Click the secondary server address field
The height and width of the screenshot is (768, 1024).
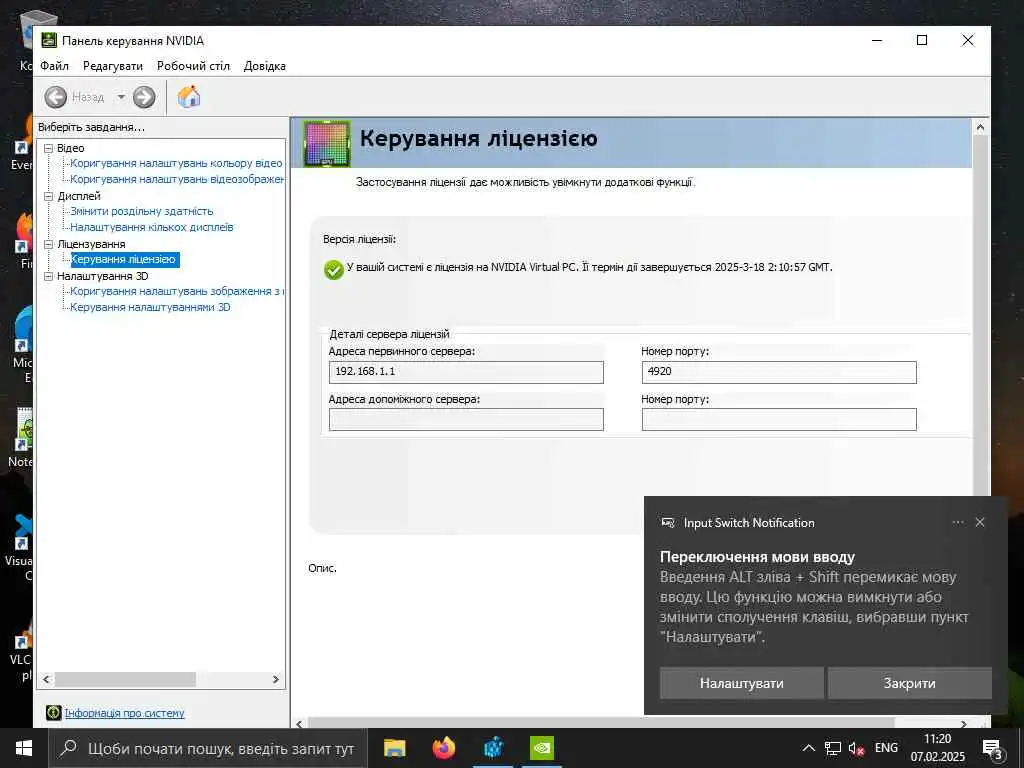point(466,419)
